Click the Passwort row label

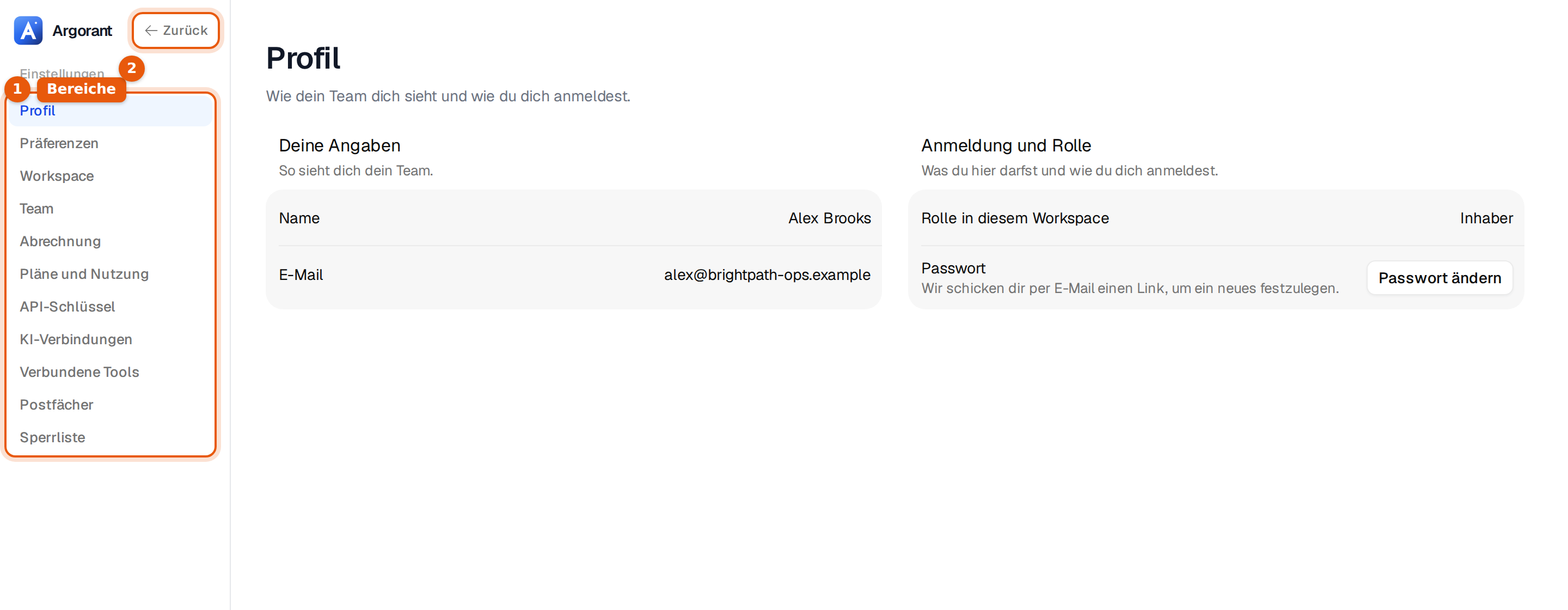(953, 269)
